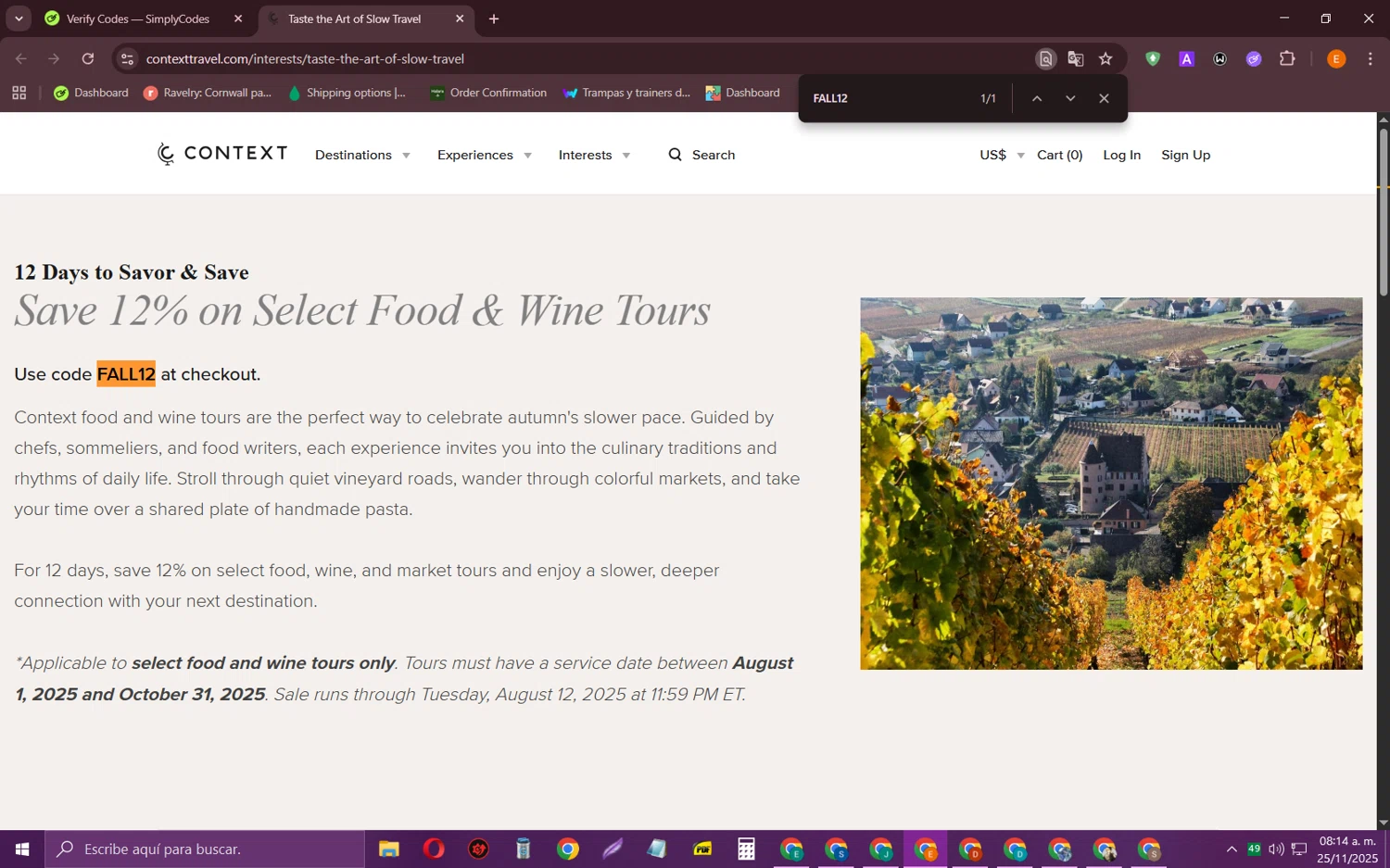Screen dimensions: 1390x868
Task: Close the find bar
Action: click(x=1104, y=98)
